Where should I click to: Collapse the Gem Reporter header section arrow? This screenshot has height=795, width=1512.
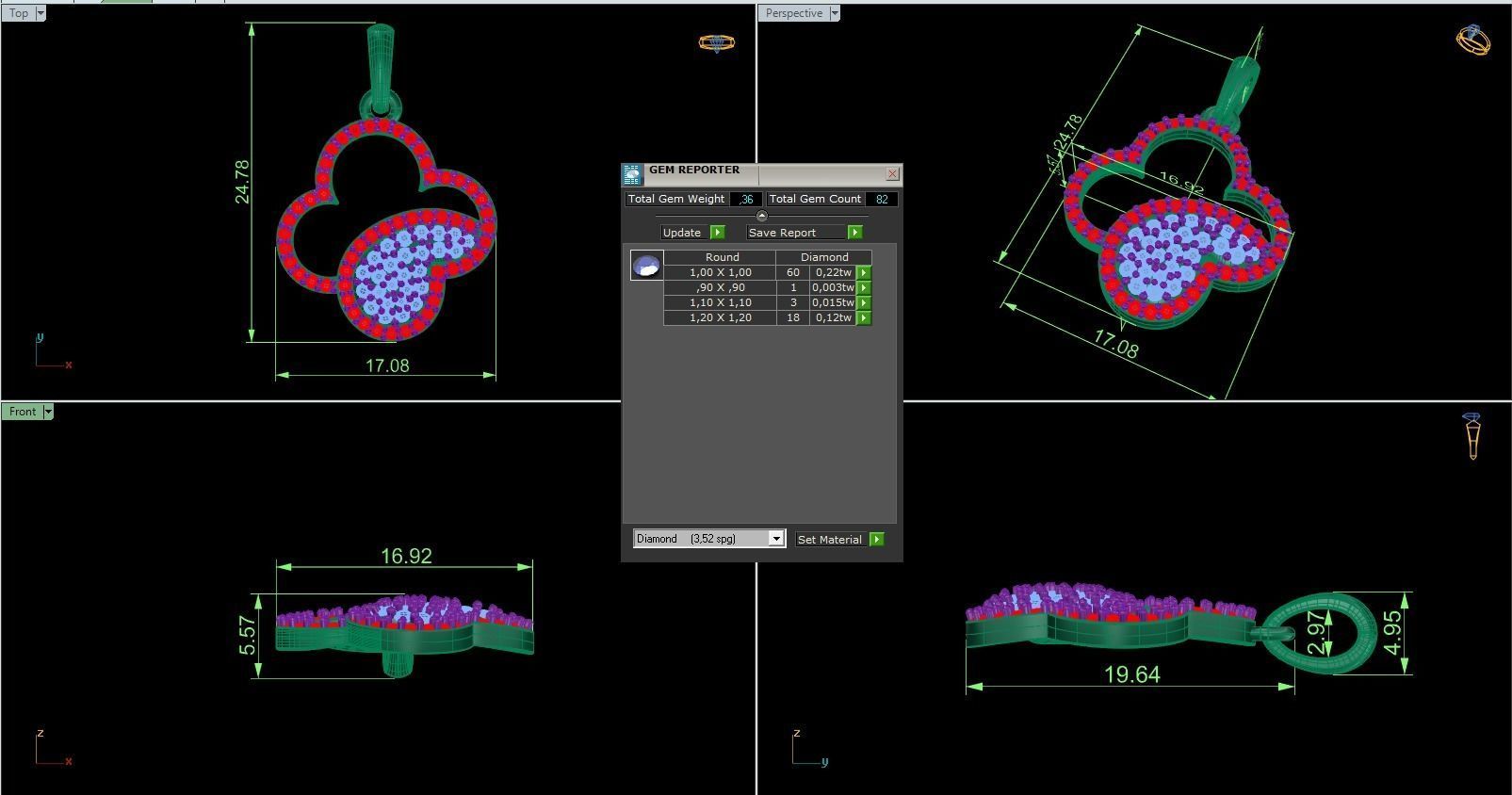click(x=761, y=216)
